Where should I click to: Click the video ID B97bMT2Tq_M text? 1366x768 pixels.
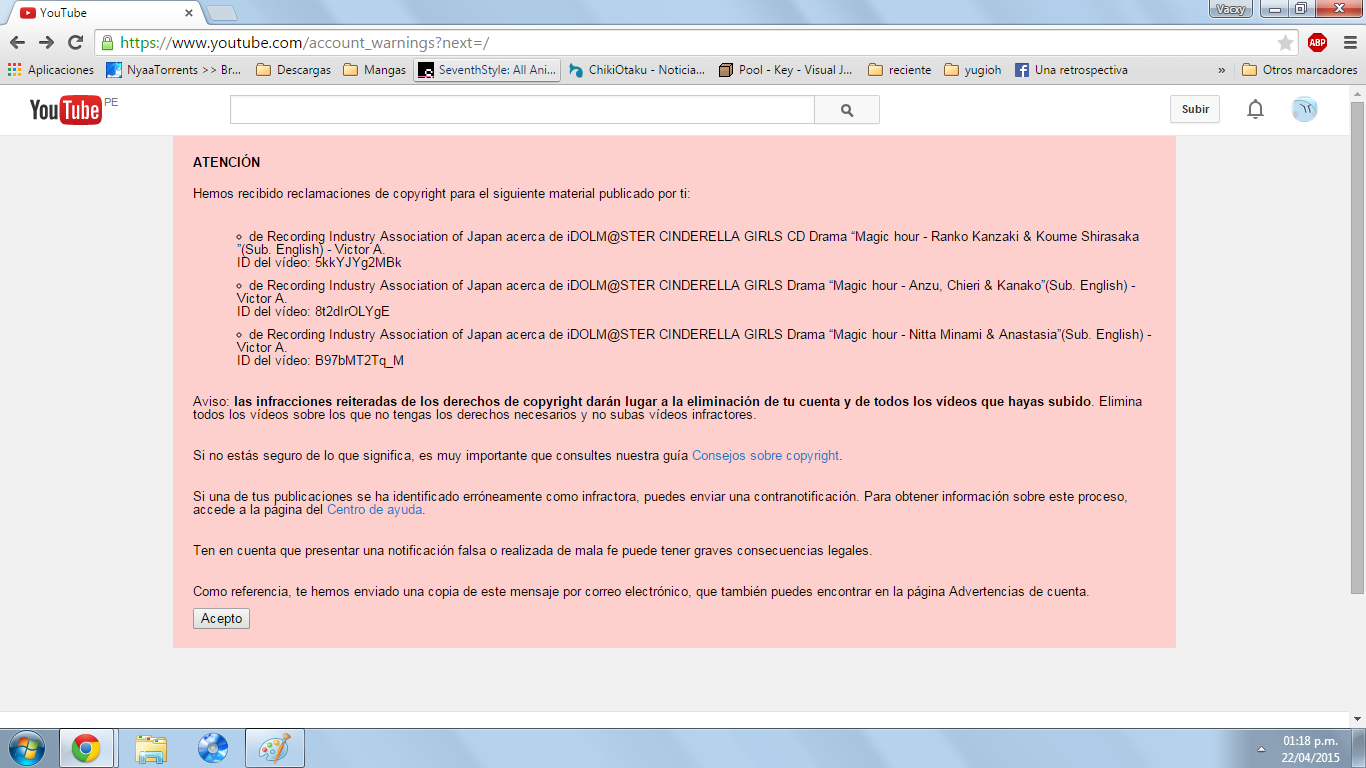tap(360, 360)
